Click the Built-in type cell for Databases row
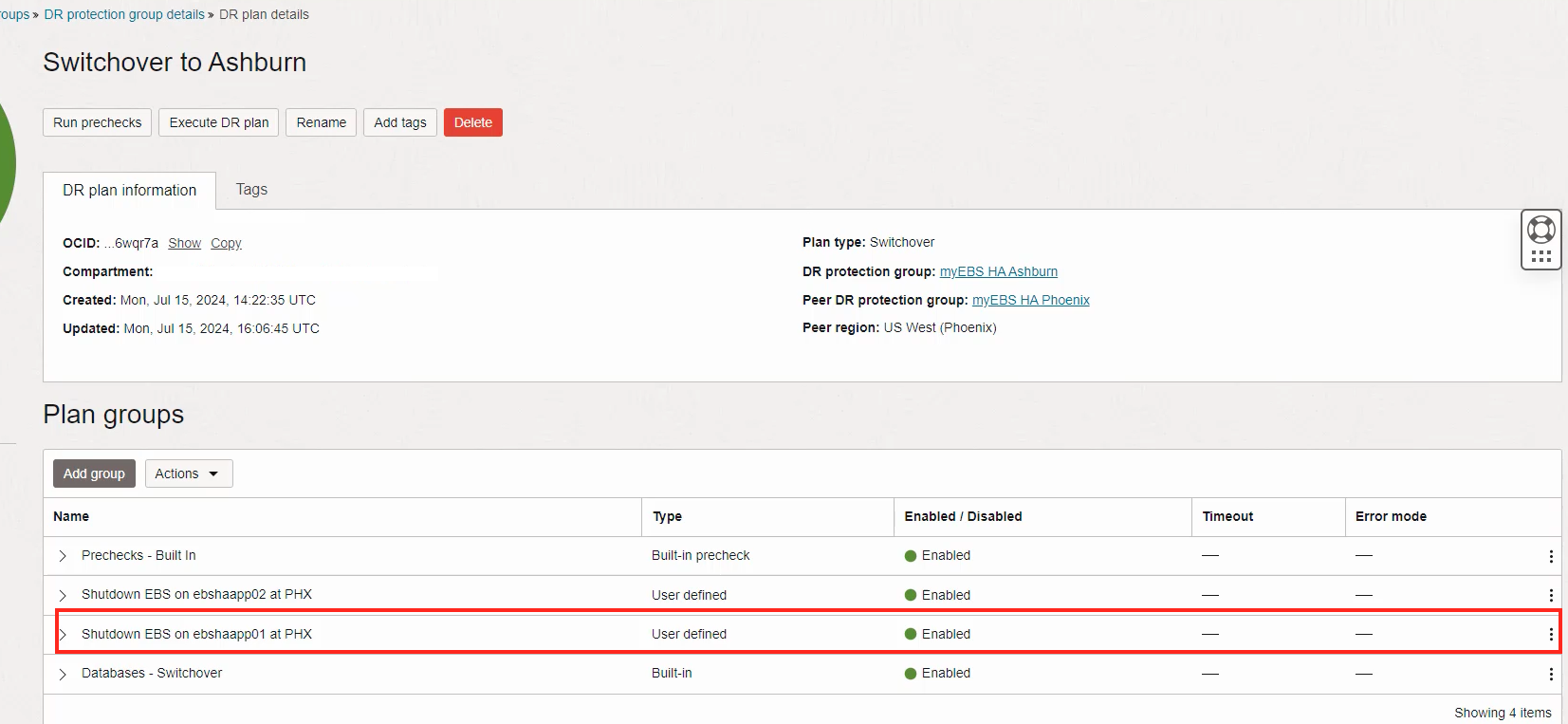 coord(672,673)
